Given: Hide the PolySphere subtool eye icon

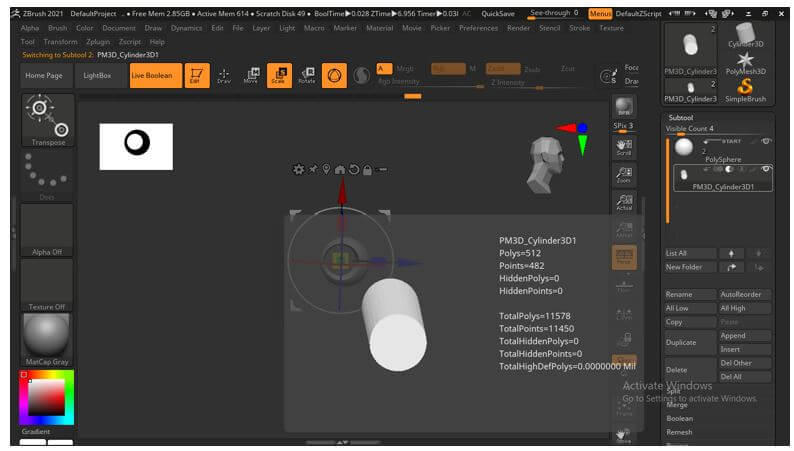Looking at the screenshot, I should click(766, 141).
